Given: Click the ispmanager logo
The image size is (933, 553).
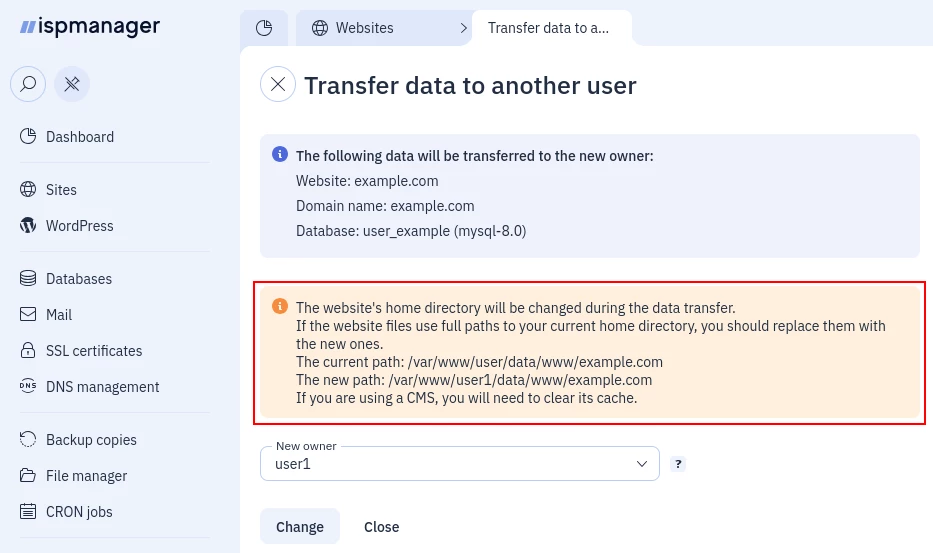Looking at the screenshot, I should 90,27.
